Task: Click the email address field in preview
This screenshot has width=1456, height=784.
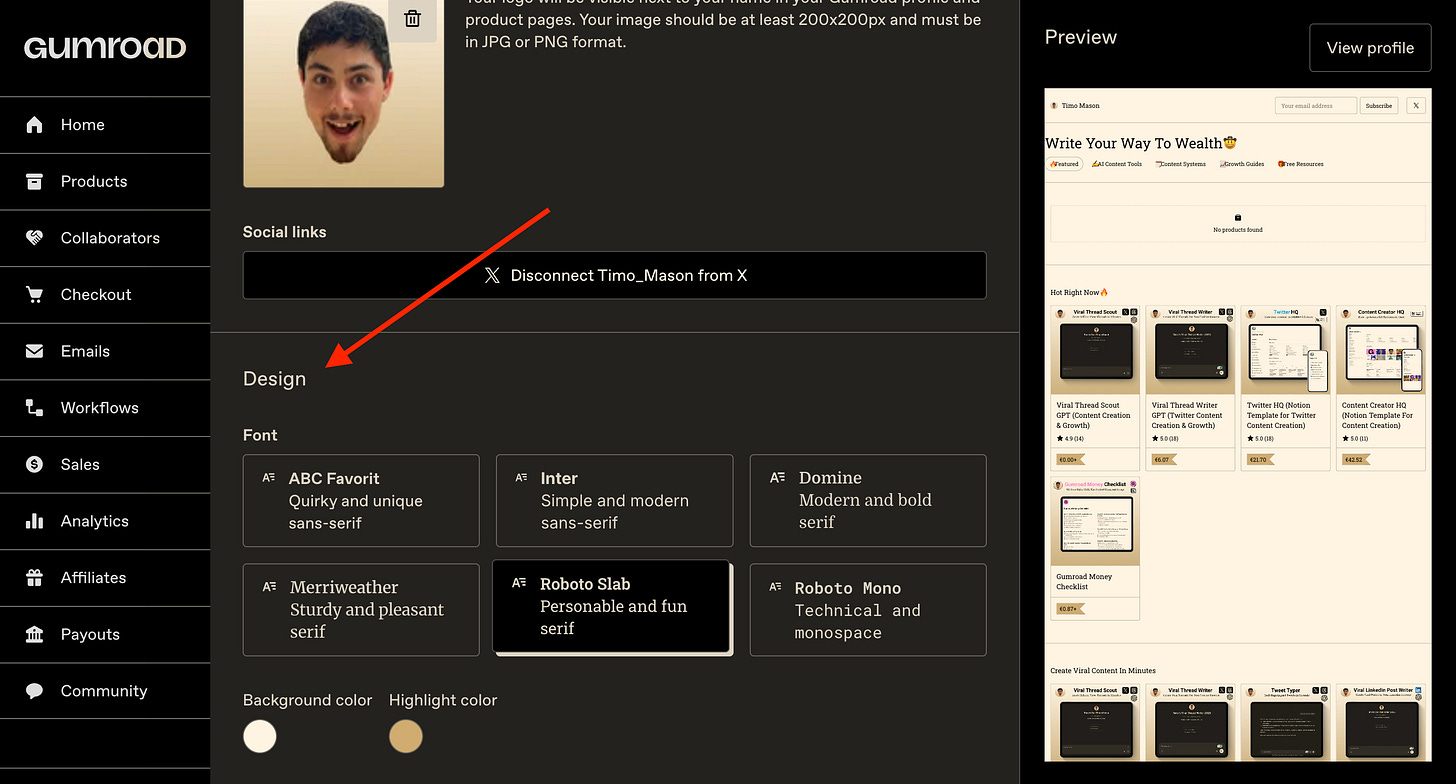Action: coord(1316,105)
